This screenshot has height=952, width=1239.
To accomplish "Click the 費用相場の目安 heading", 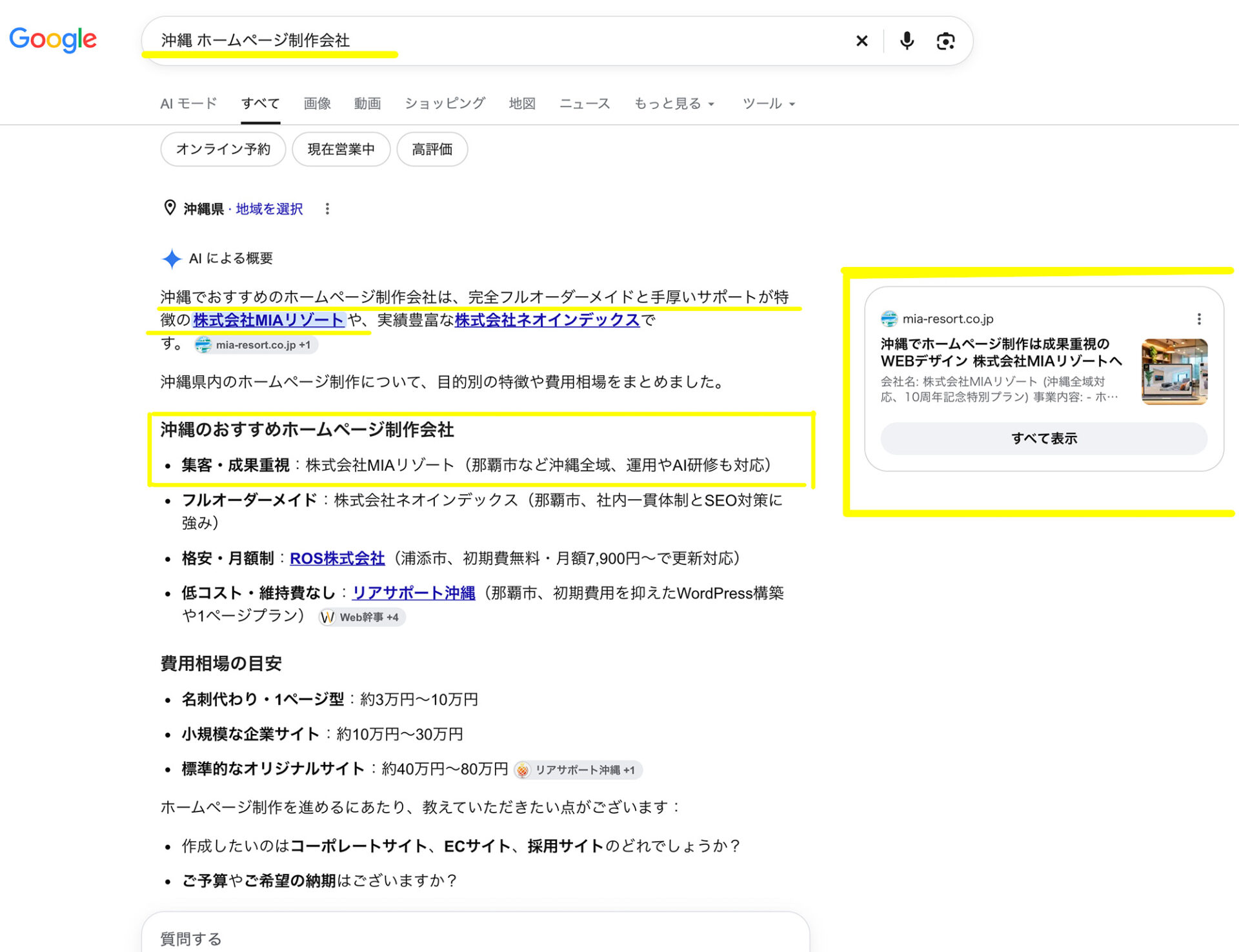I will coord(221,663).
